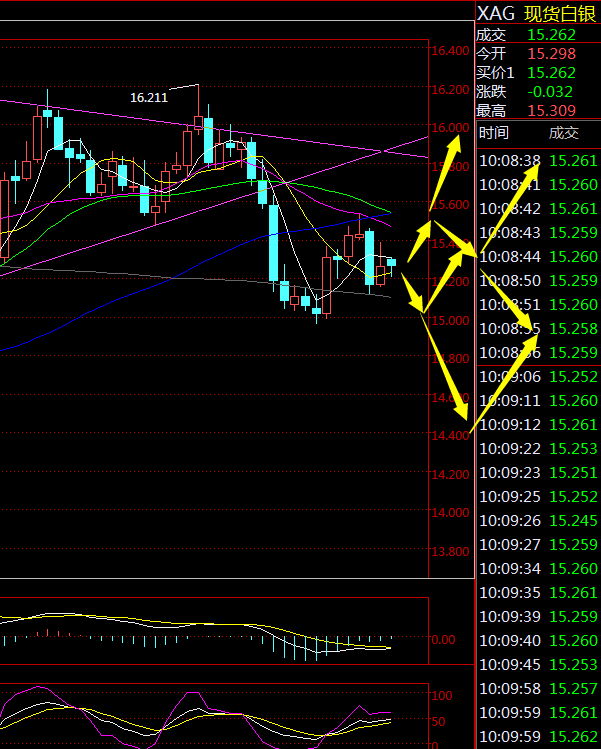Image resolution: width=601 pixels, height=749 pixels.
Task: Click the bottom oscillator panel with magenta line
Action: click(214, 716)
